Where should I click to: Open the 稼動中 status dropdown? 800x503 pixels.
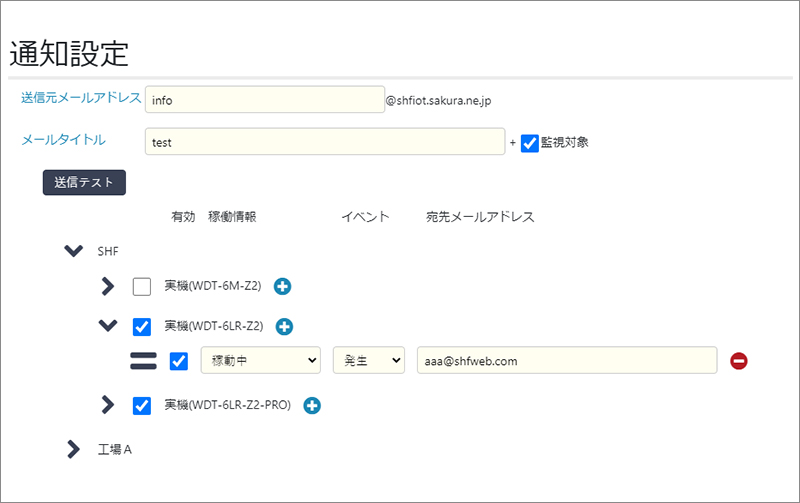tap(261, 360)
